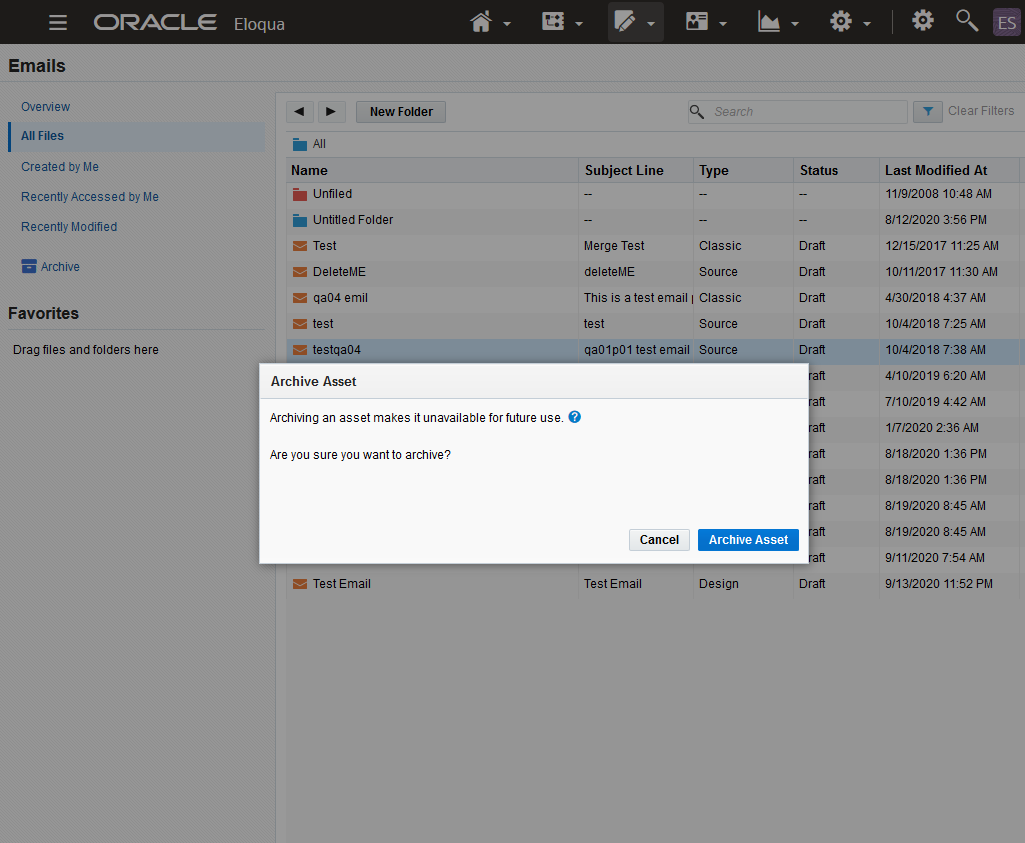1025x843 pixels.
Task: Open the hamburger navigation menu
Action: pyautogui.click(x=58, y=22)
